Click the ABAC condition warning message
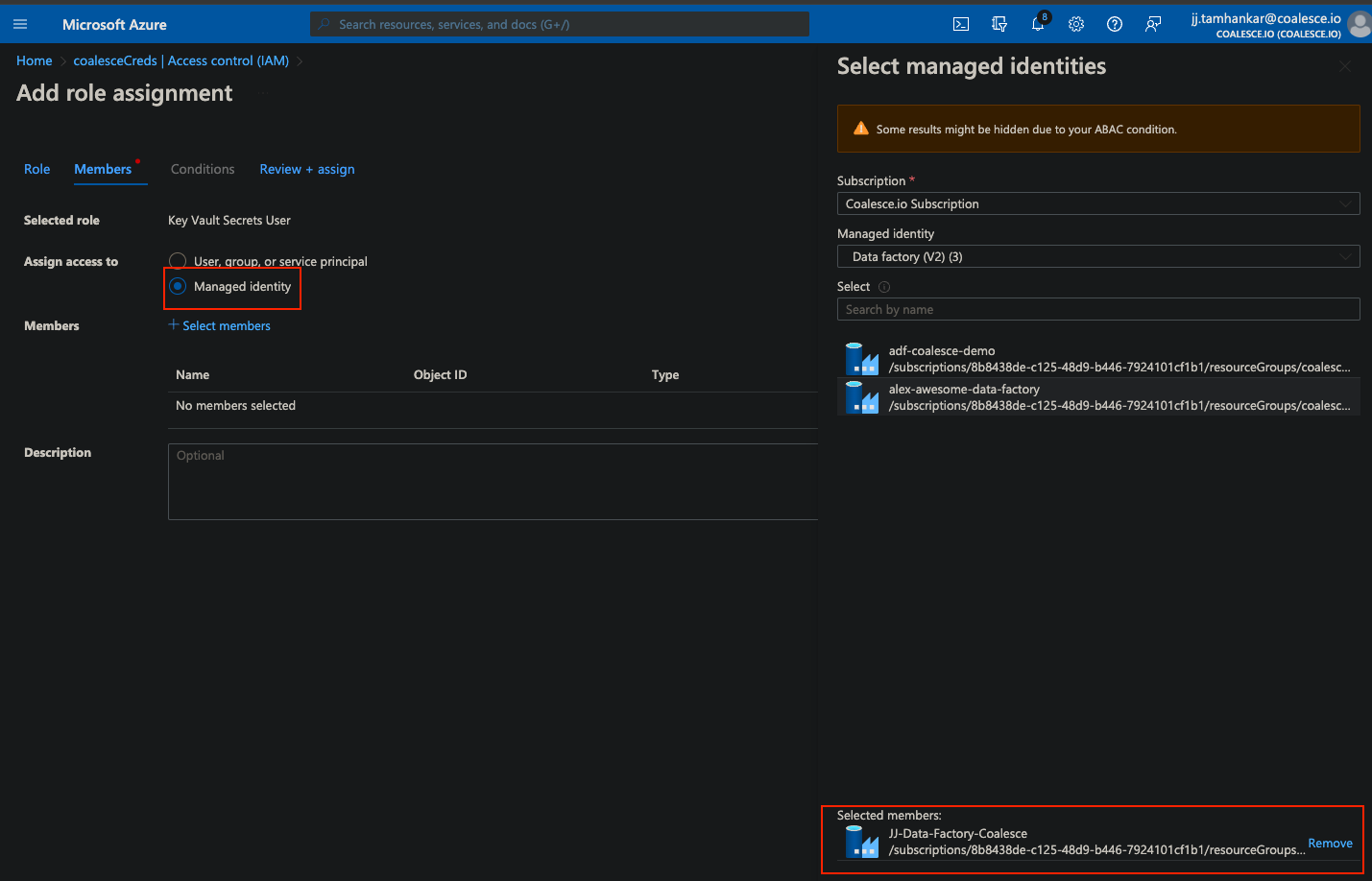This screenshot has height=881, width=1372. point(1026,130)
